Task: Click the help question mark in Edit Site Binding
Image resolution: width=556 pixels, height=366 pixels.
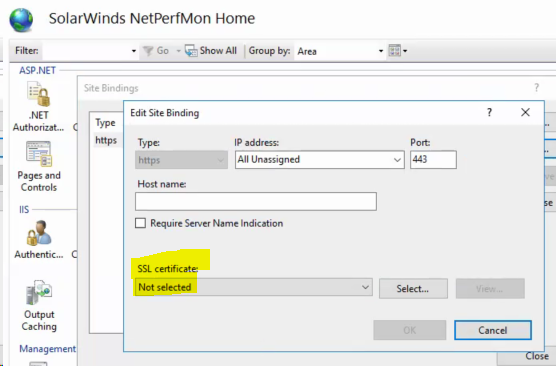Action: click(x=489, y=112)
